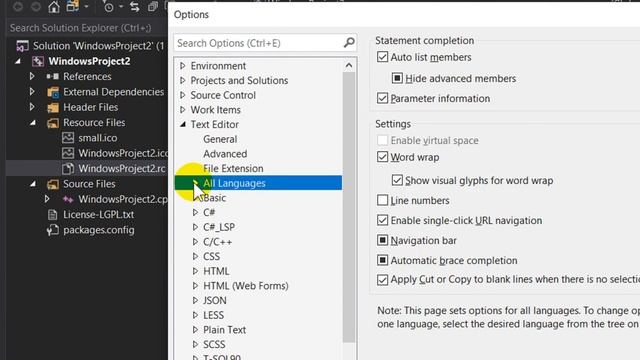This screenshot has height=360, width=640.
Task: Collapse the Text Editor category
Action: [183, 124]
